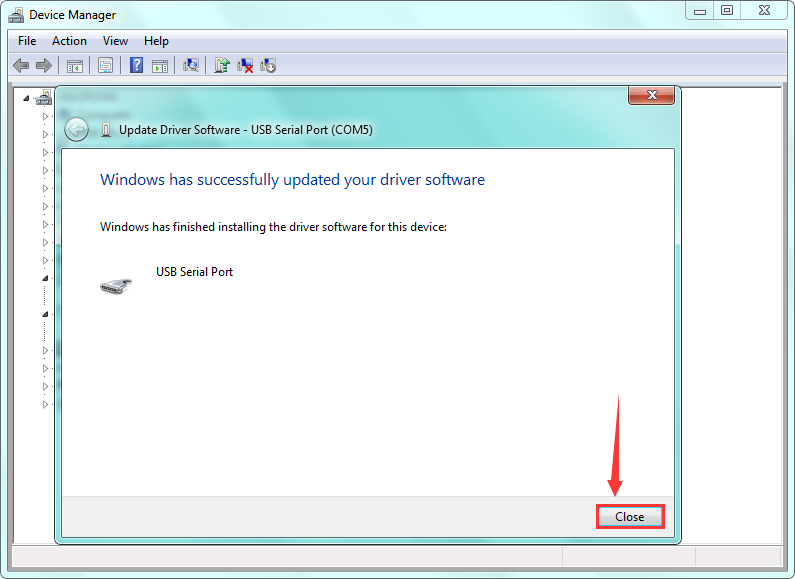Click 'Windows has successfully updated your driver software' heading
The width and height of the screenshot is (795, 579).
293,179
